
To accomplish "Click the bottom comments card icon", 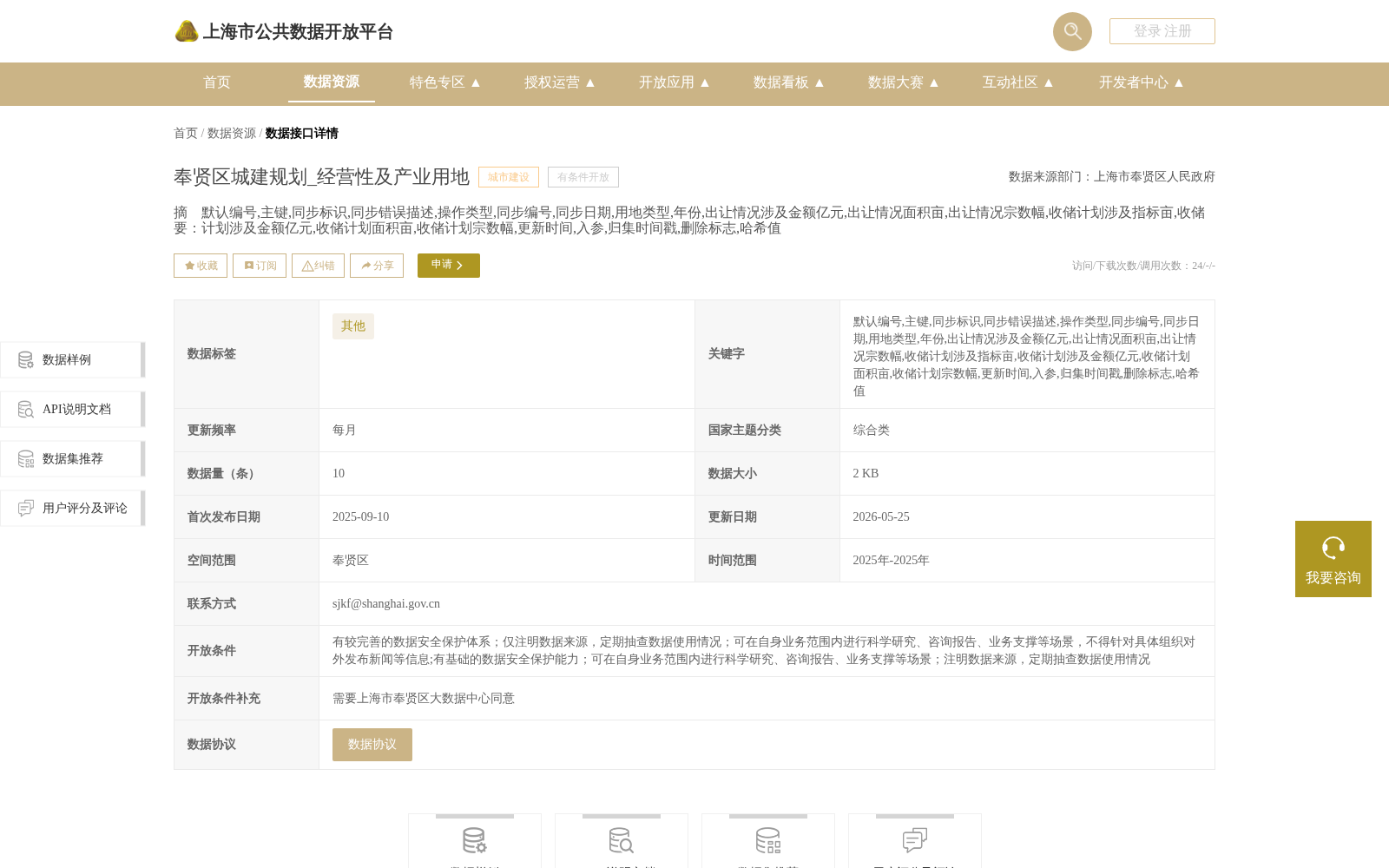I will click(x=915, y=840).
